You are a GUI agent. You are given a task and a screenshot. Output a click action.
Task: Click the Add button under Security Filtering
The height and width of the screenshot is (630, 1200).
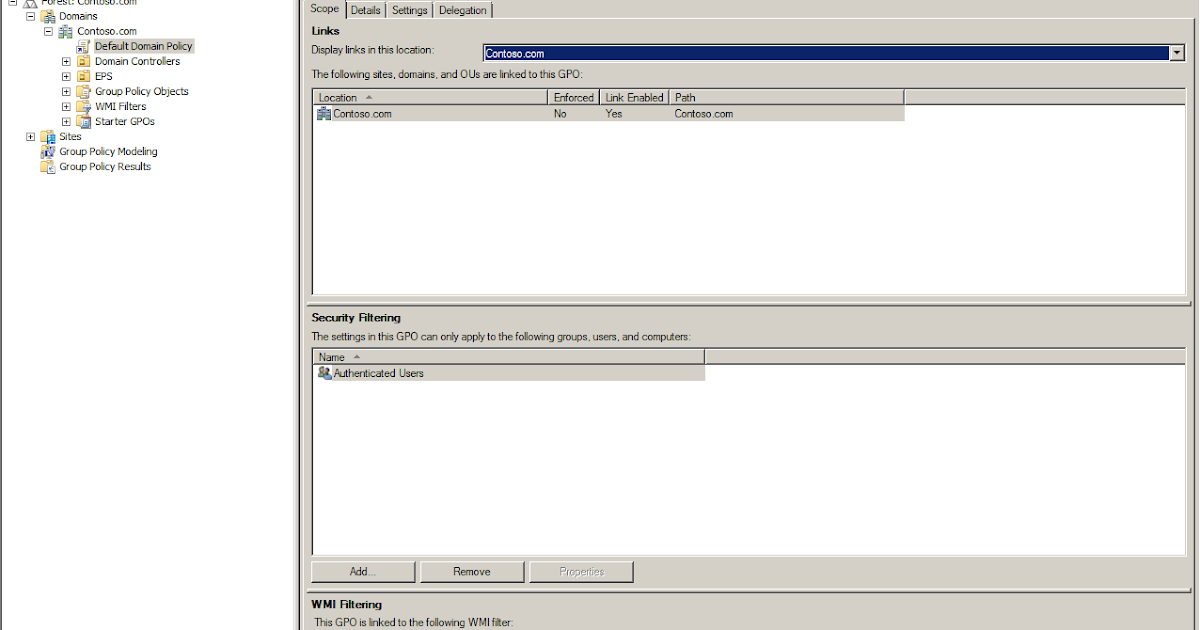(x=362, y=571)
